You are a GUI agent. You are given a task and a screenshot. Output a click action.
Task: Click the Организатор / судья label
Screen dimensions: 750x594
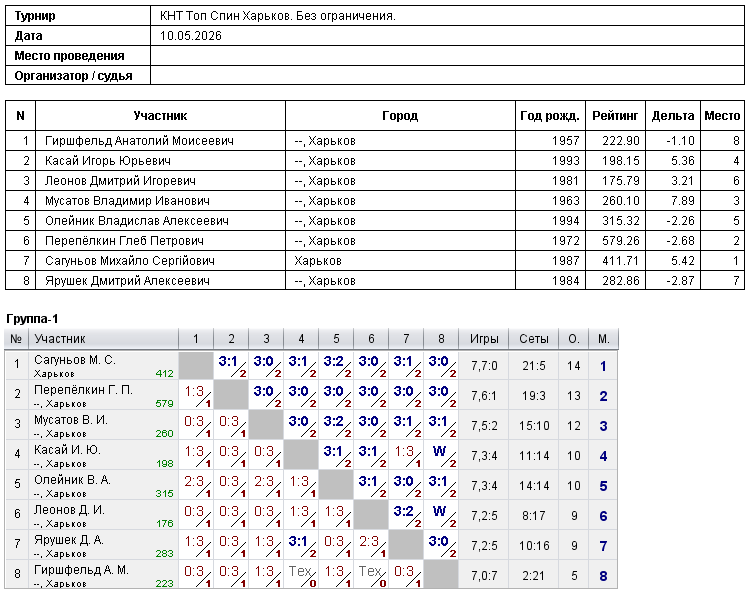click(73, 76)
